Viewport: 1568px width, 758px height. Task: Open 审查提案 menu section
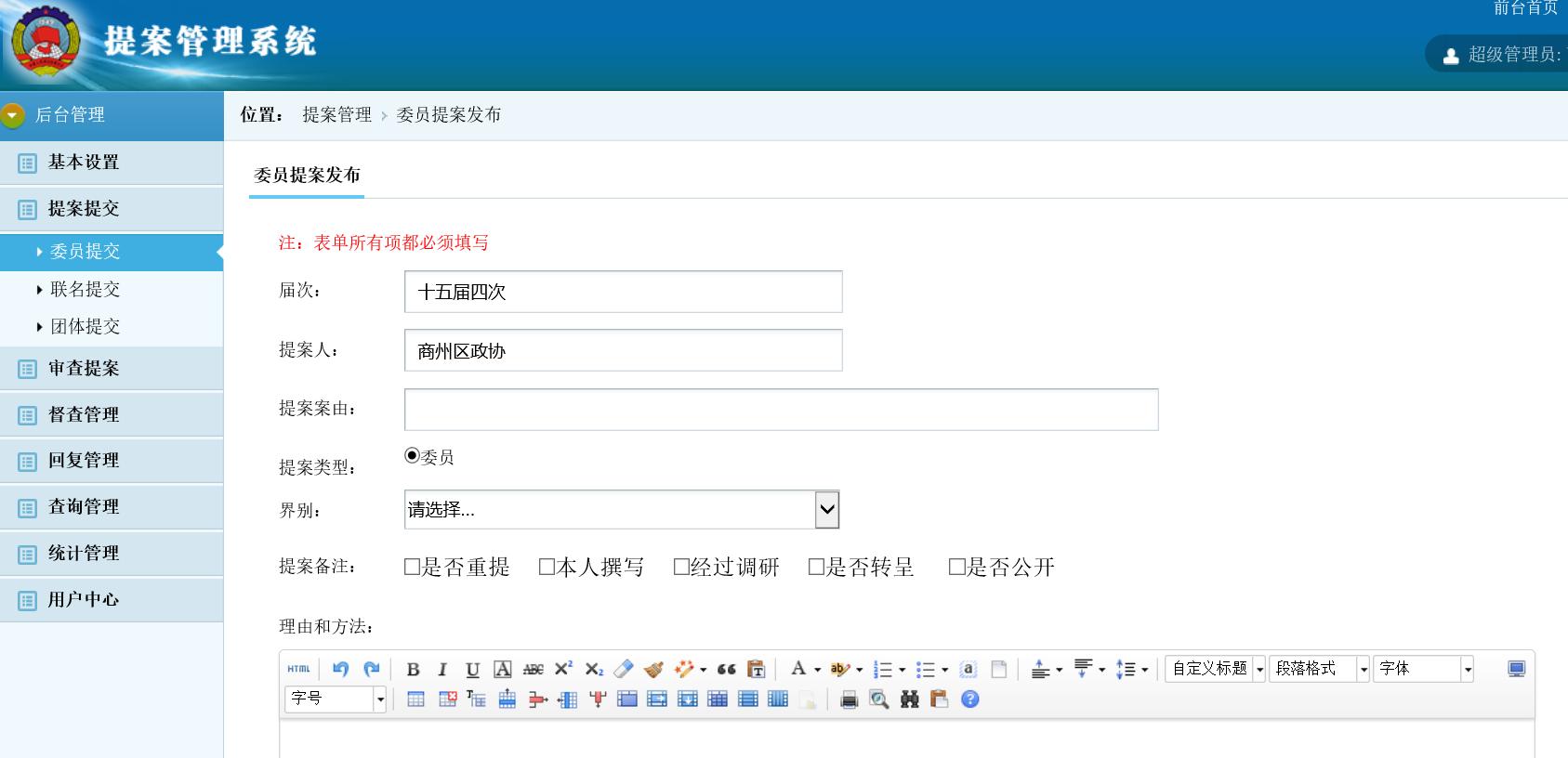click(112, 369)
